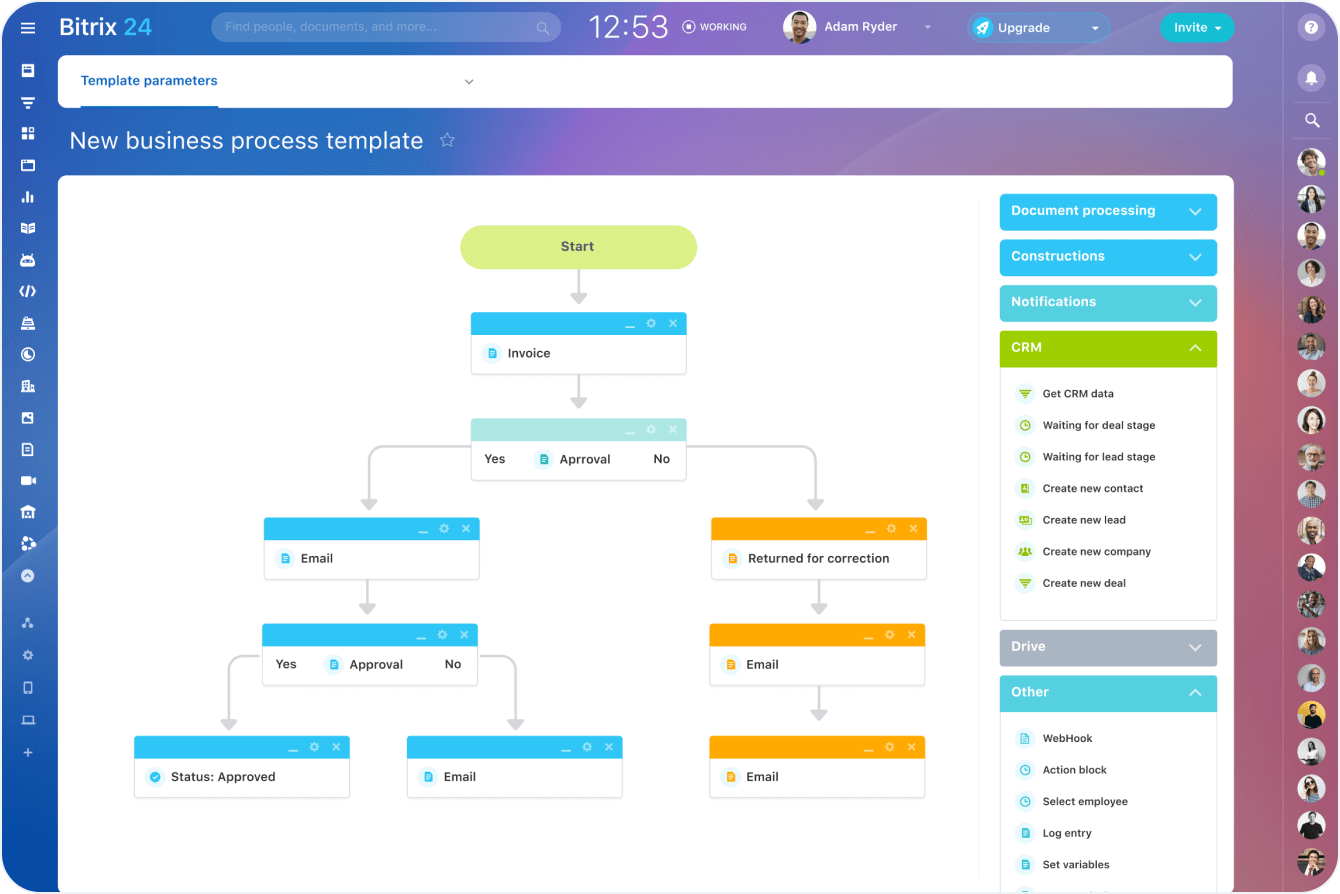Open the hamburger menu next to the Bitrix 24 logo
This screenshot has height=894, width=1340.
pyautogui.click(x=28, y=28)
